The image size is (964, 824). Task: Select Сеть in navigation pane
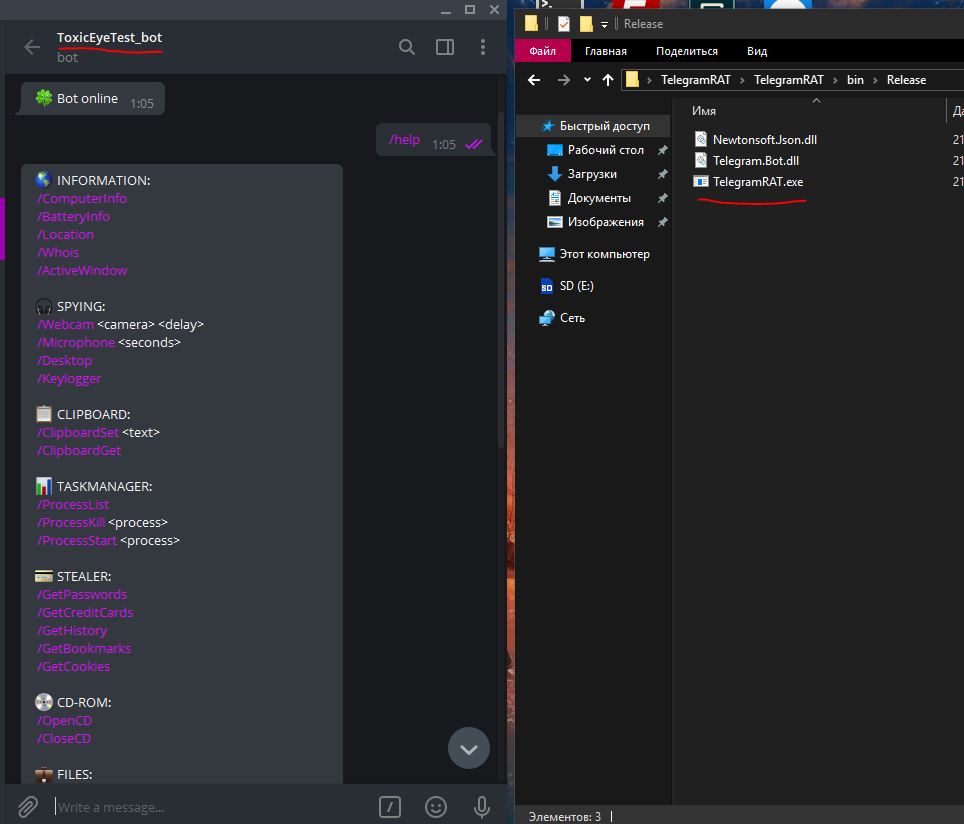point(562,318)
